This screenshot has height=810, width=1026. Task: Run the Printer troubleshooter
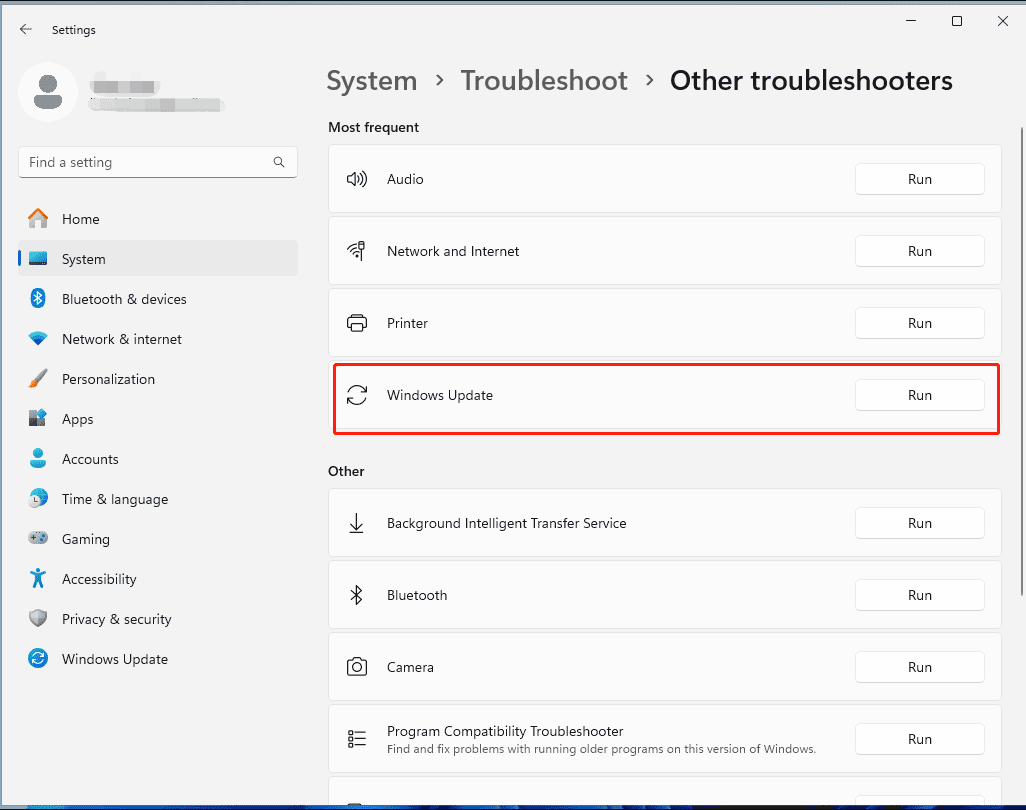[x=919, y=323]
